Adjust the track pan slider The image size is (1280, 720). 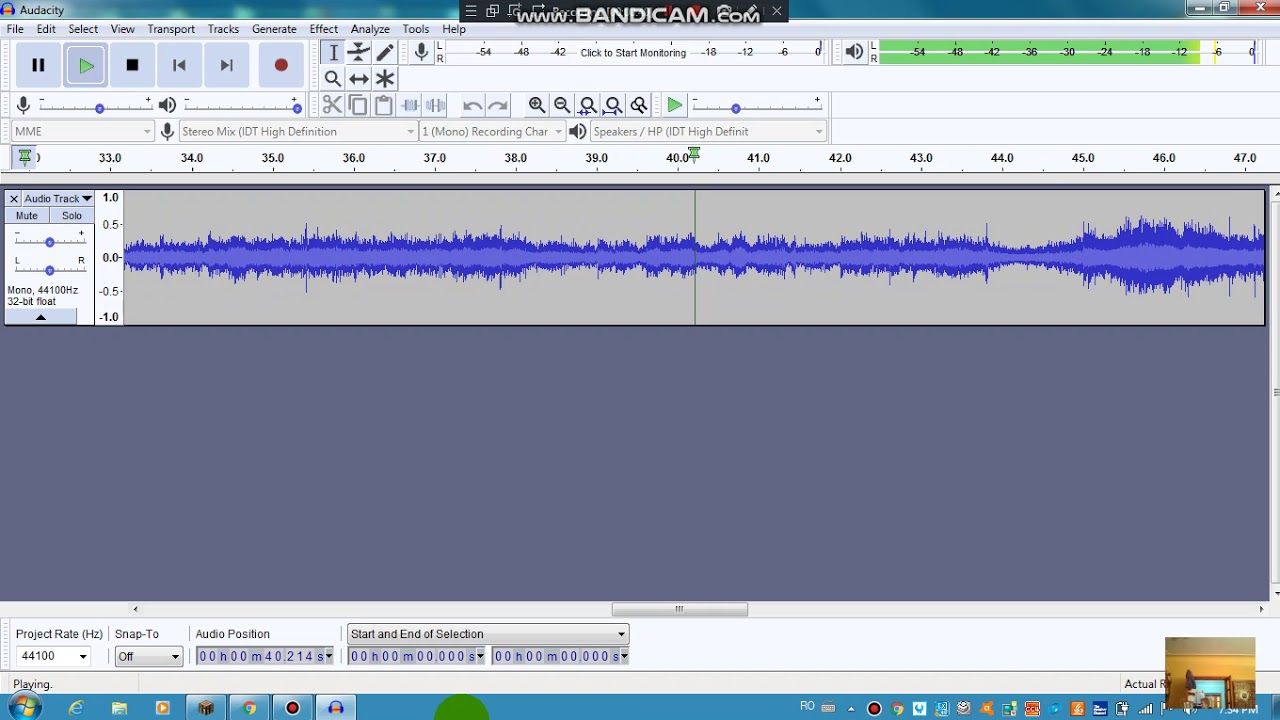pos(49,269)
